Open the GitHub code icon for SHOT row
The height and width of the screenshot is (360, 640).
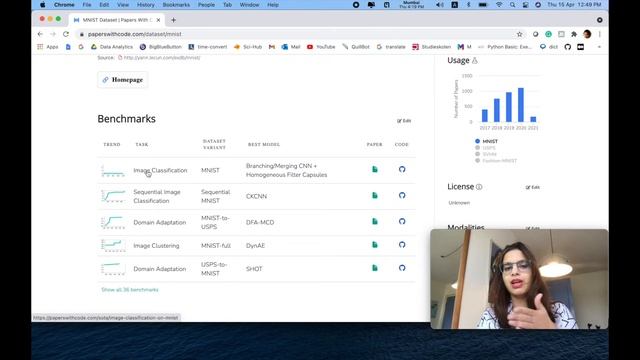point(402,268)
